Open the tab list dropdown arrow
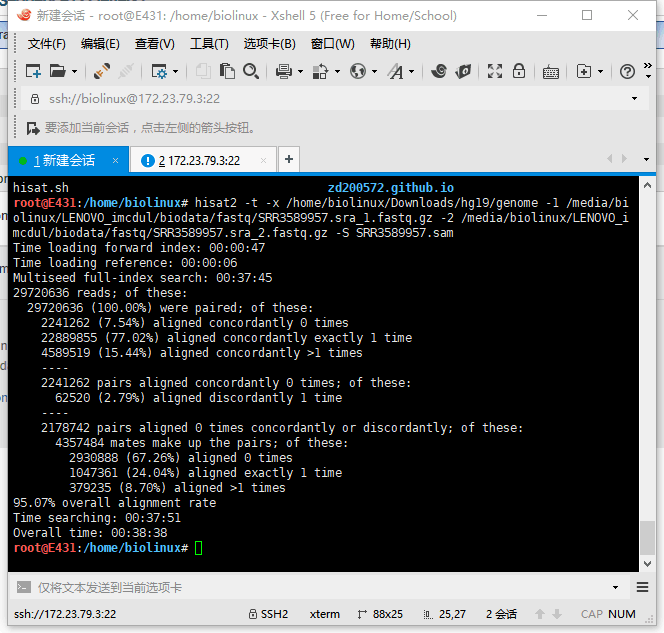 [646, 160]
